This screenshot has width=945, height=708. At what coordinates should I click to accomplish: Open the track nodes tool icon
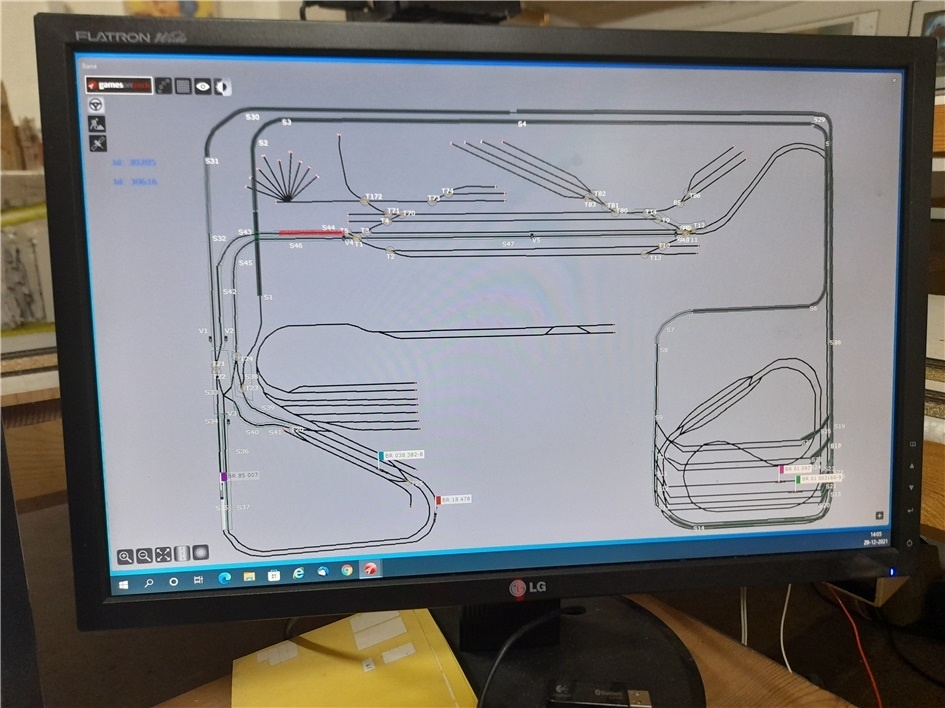point(163,86)
